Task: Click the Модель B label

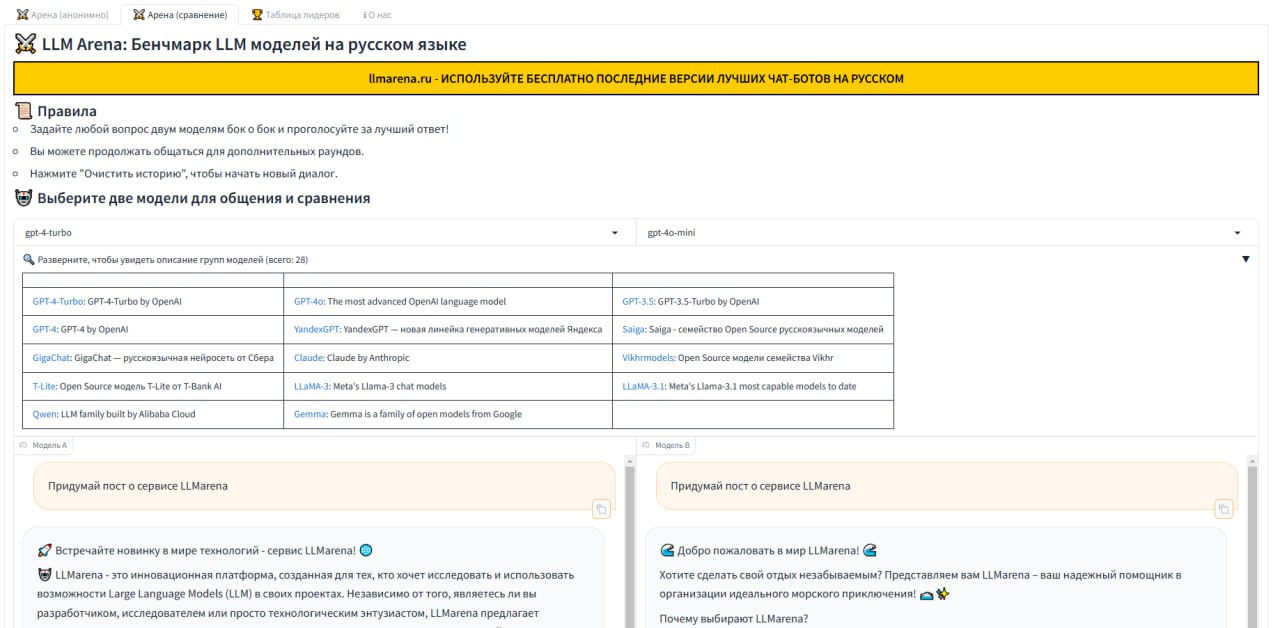Action: (666, 445)
